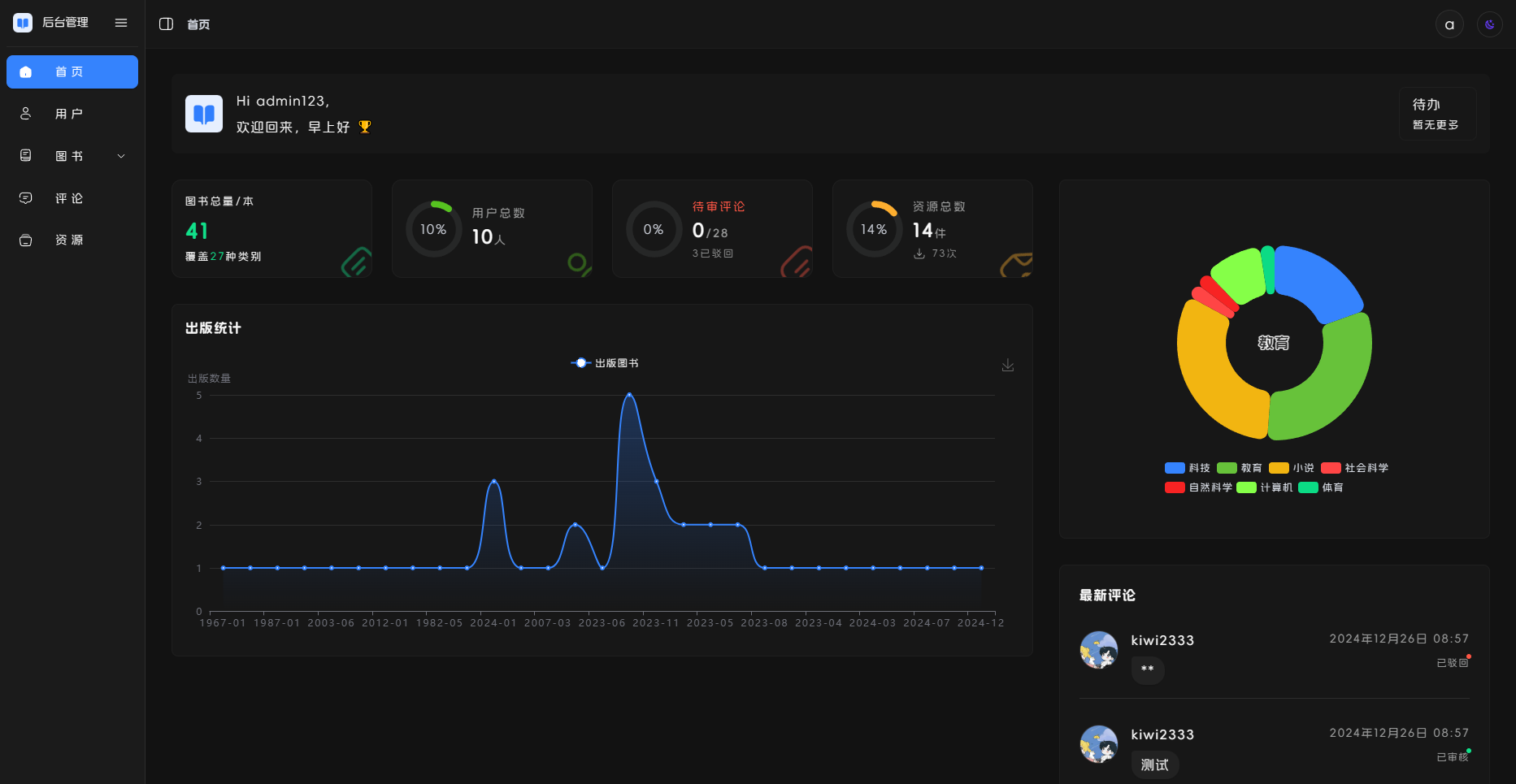Click the 最新评论 heading
1516x784 pixels.
coord(1107,596)
